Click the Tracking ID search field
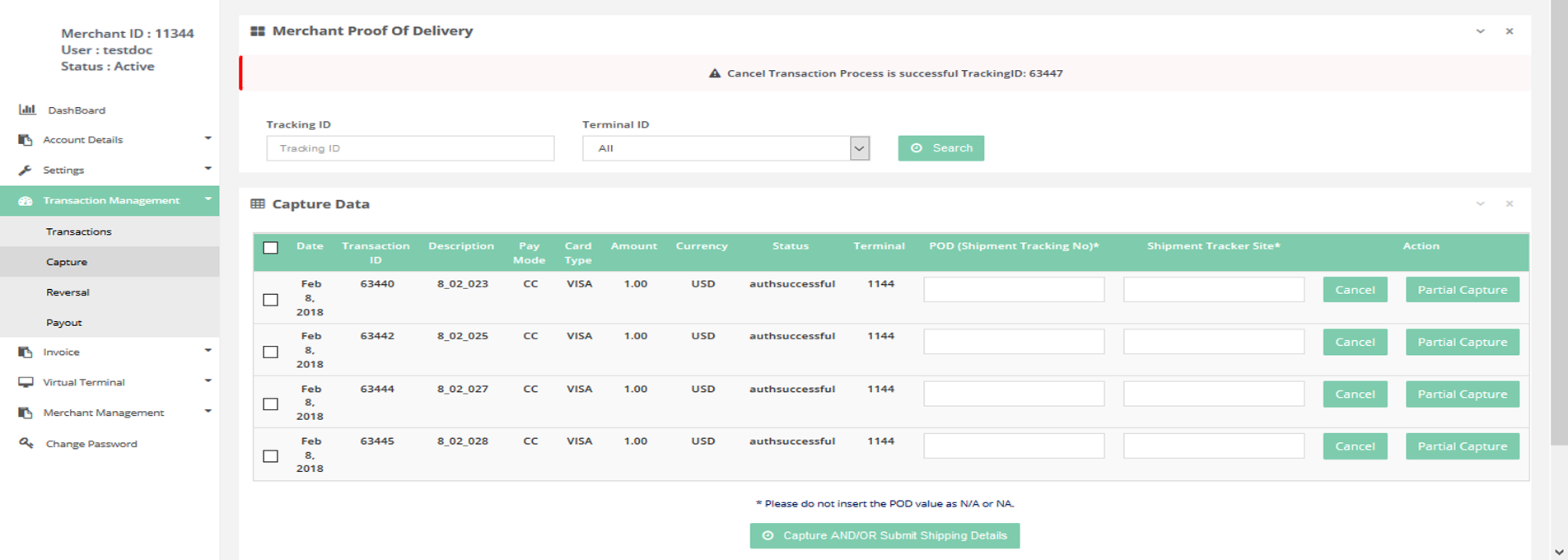 click(x=410, y=148)
